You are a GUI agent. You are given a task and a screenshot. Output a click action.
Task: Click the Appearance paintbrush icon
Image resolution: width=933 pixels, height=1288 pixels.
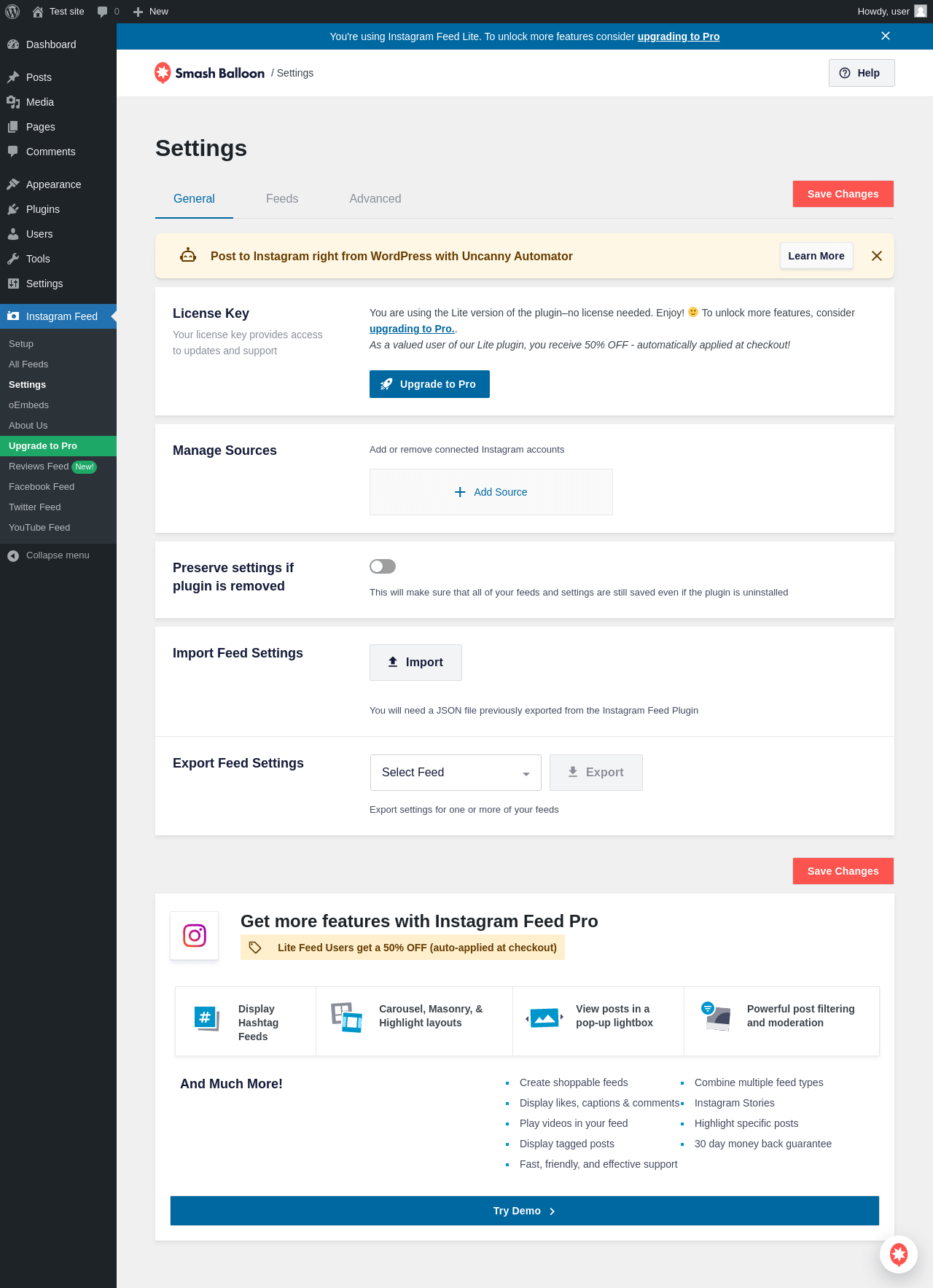[x=13, y=184]
